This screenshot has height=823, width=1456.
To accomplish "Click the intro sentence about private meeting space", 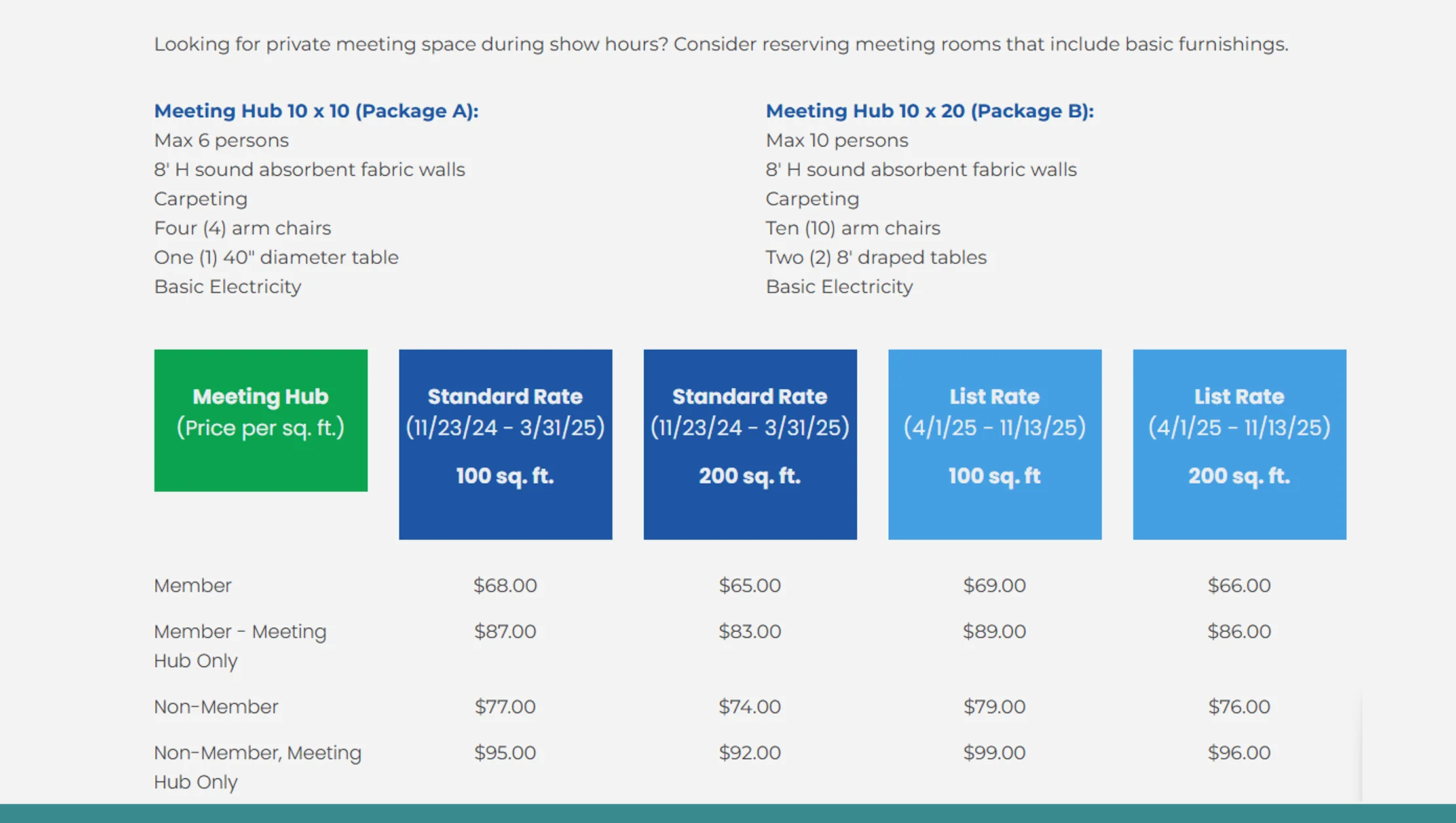I will tap(720, 44).
